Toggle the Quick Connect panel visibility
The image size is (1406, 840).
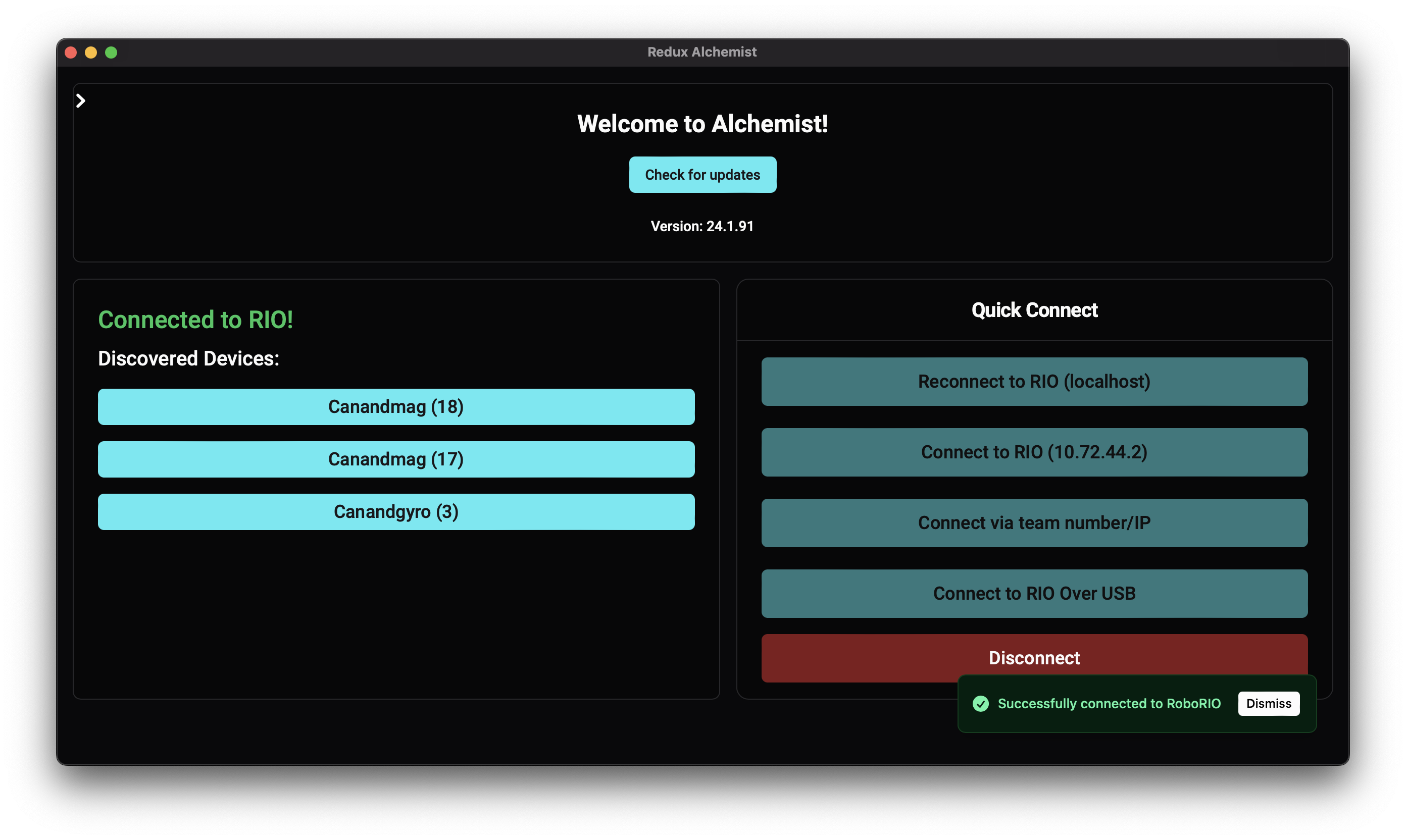click(82, 100)
